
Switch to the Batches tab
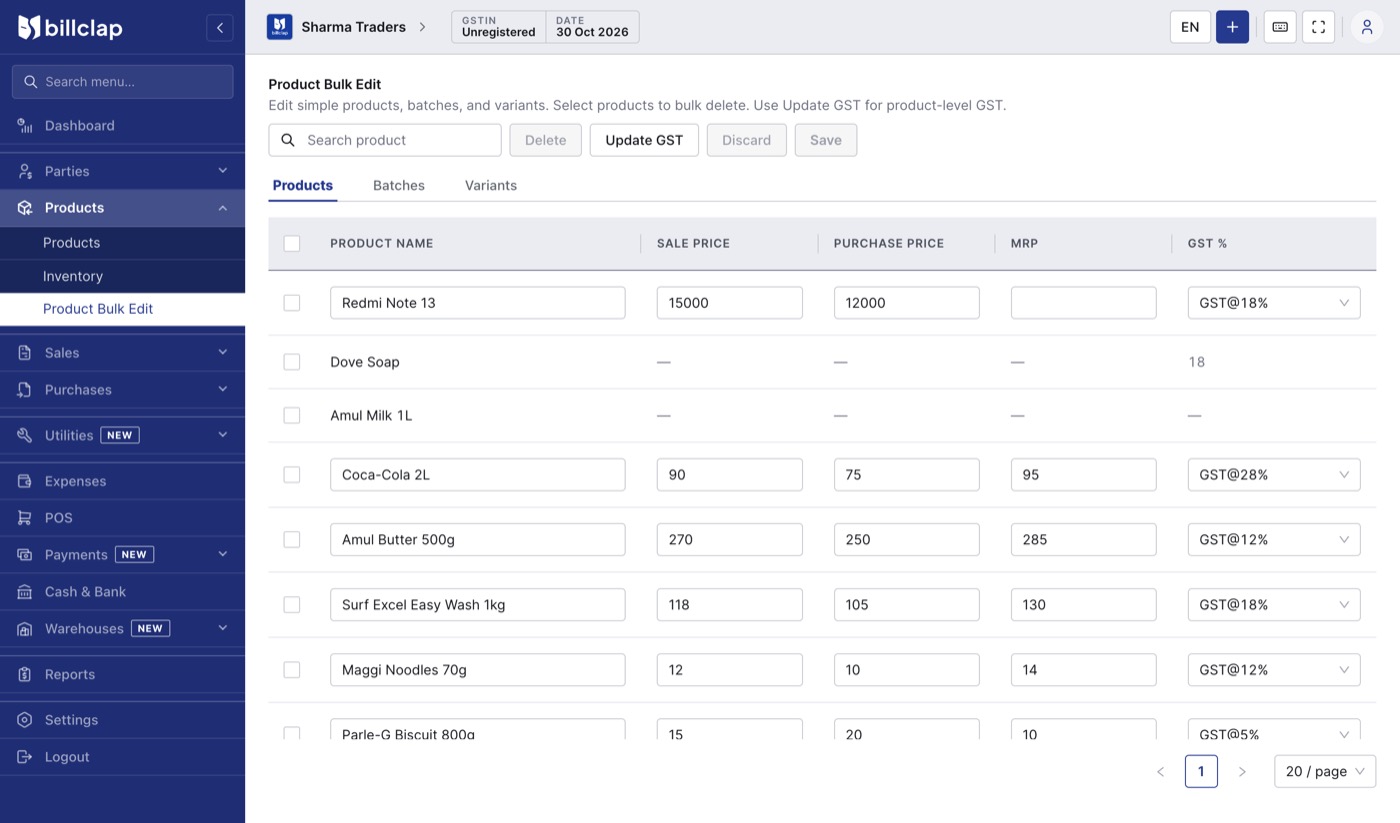coord(399,185)
